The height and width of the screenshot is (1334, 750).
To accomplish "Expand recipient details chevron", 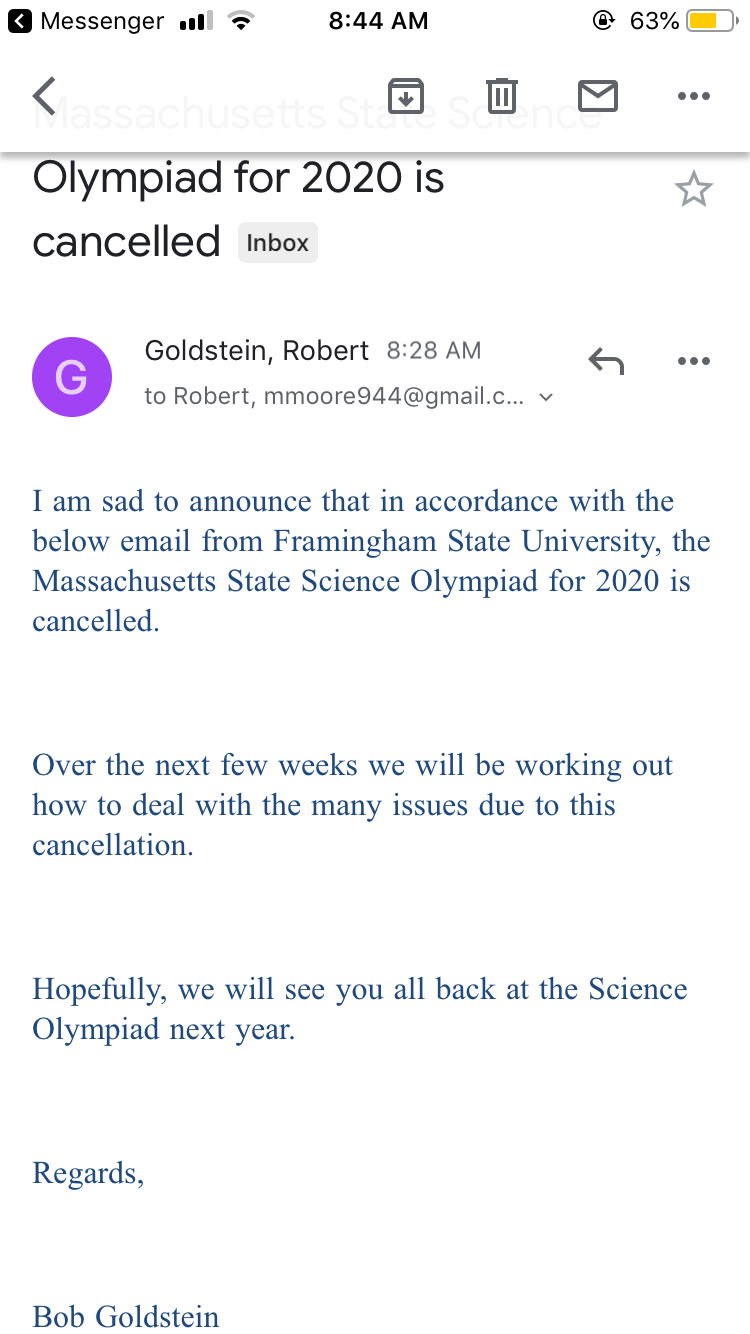I will point(546,397).
